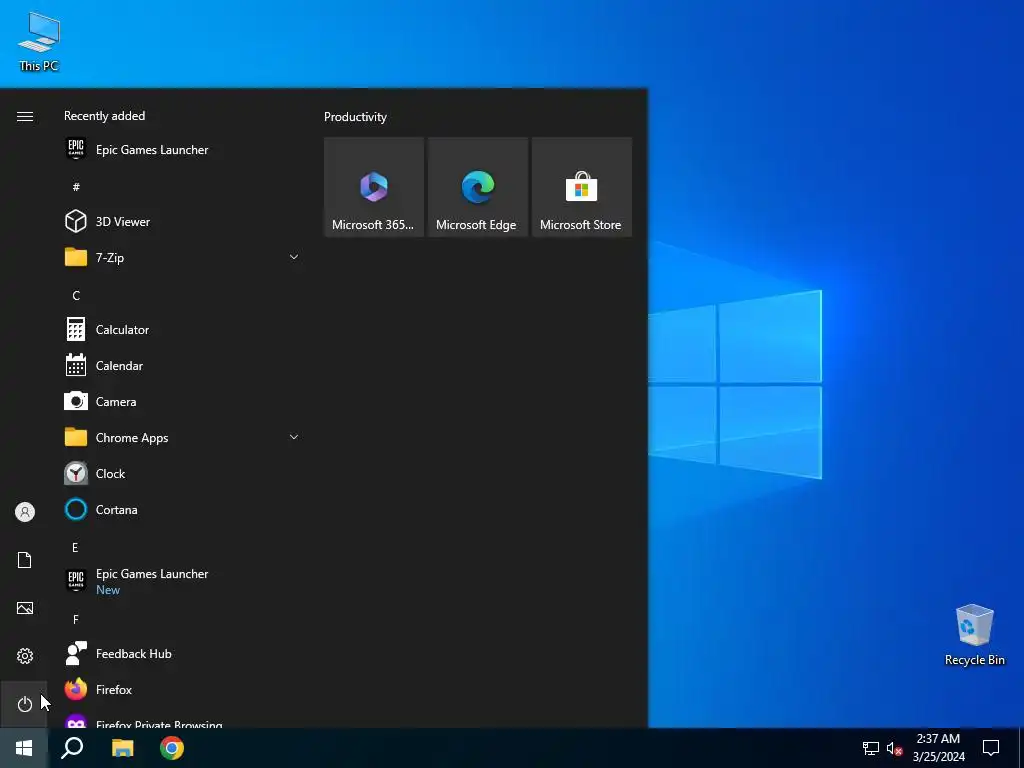The height and width of the screenshot is (768, 1024).
Task: Click the C letter group header
Action: pos(76,296)
